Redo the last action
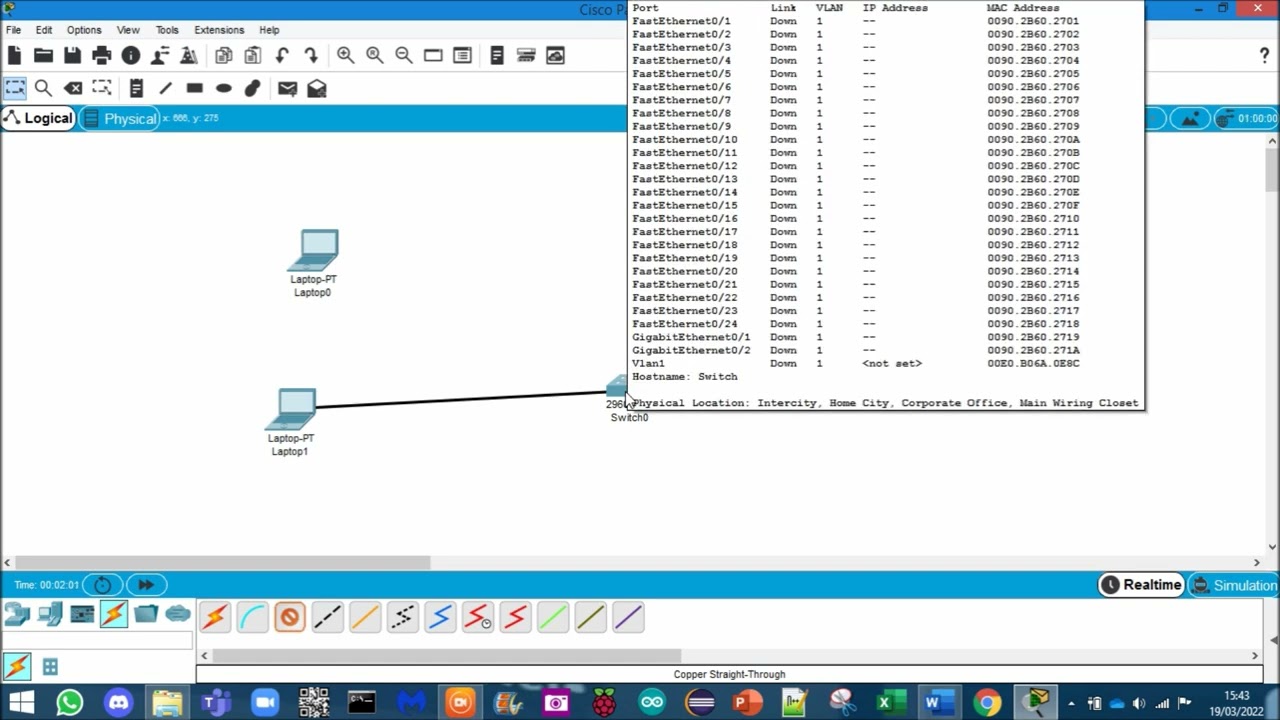The width and height of the screenshot is (1280, 720). click(x=311, y=56)
